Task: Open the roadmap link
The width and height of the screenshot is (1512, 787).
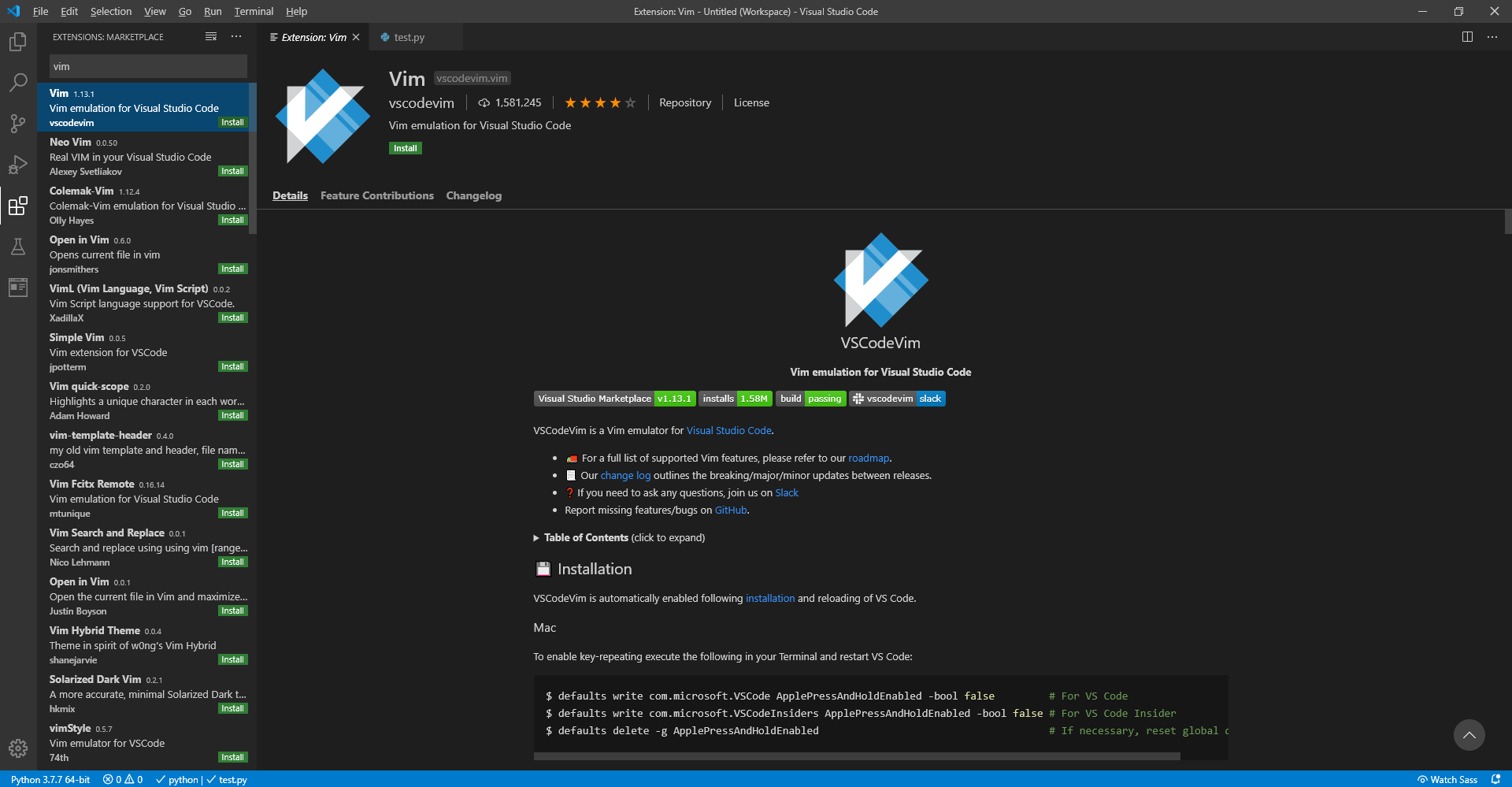Action: 869,458
